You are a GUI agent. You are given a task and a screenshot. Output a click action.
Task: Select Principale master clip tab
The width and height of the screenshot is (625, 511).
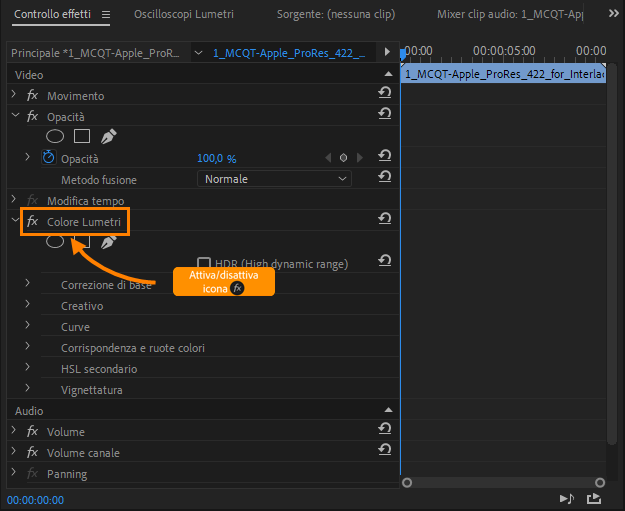(95, 53)
